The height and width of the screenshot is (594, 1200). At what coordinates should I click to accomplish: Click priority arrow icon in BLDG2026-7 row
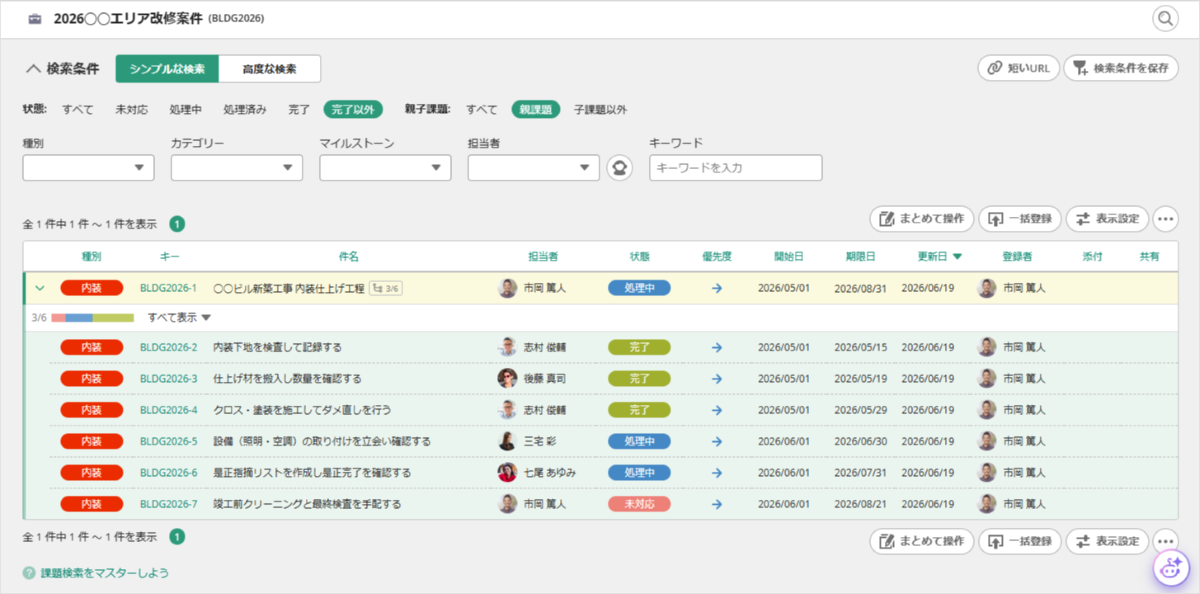click(x=717, y=504)
